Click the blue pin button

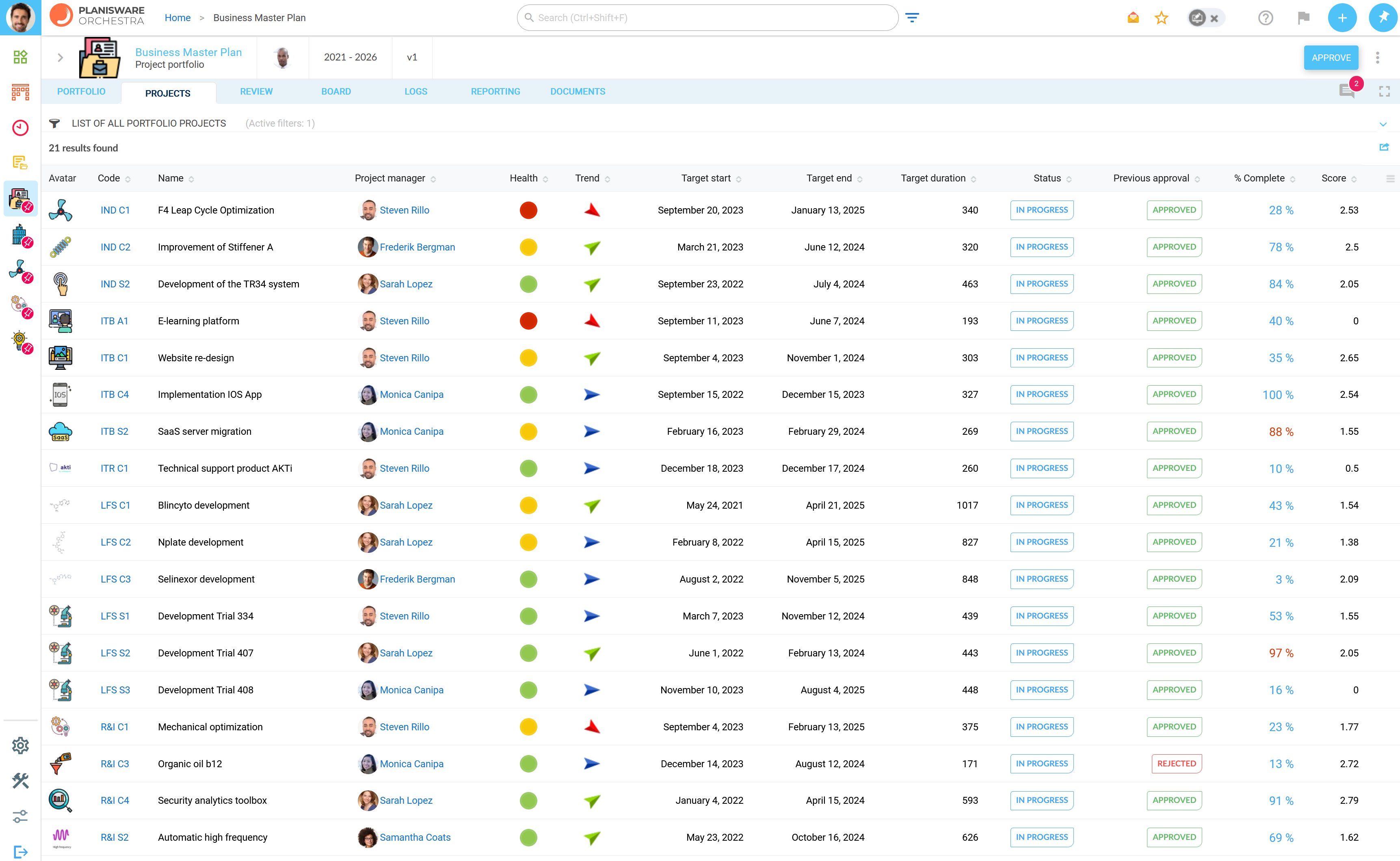pos(1383,17)
